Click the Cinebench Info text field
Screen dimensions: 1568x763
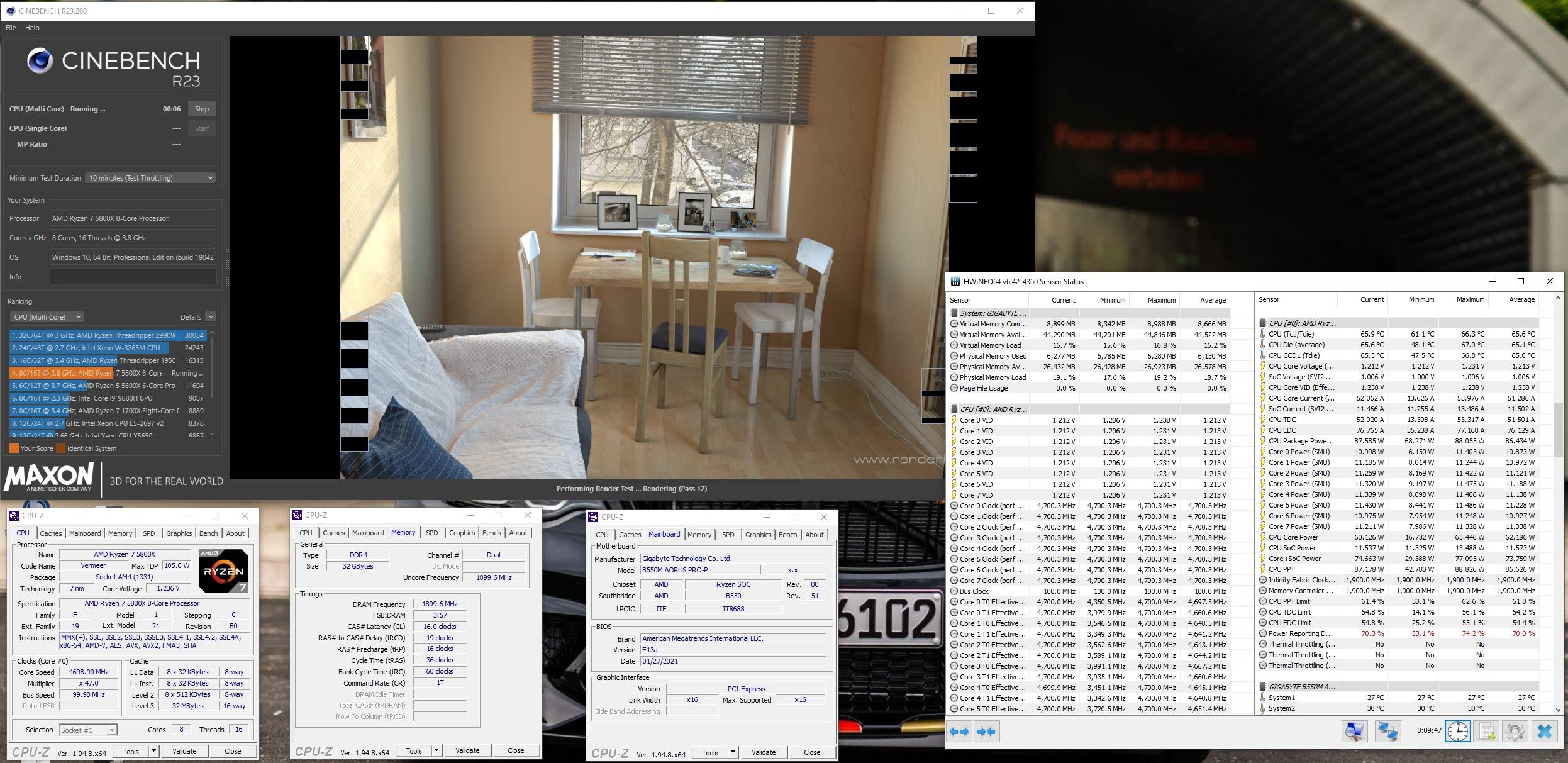pyautogui.click(x=133, y=277)
